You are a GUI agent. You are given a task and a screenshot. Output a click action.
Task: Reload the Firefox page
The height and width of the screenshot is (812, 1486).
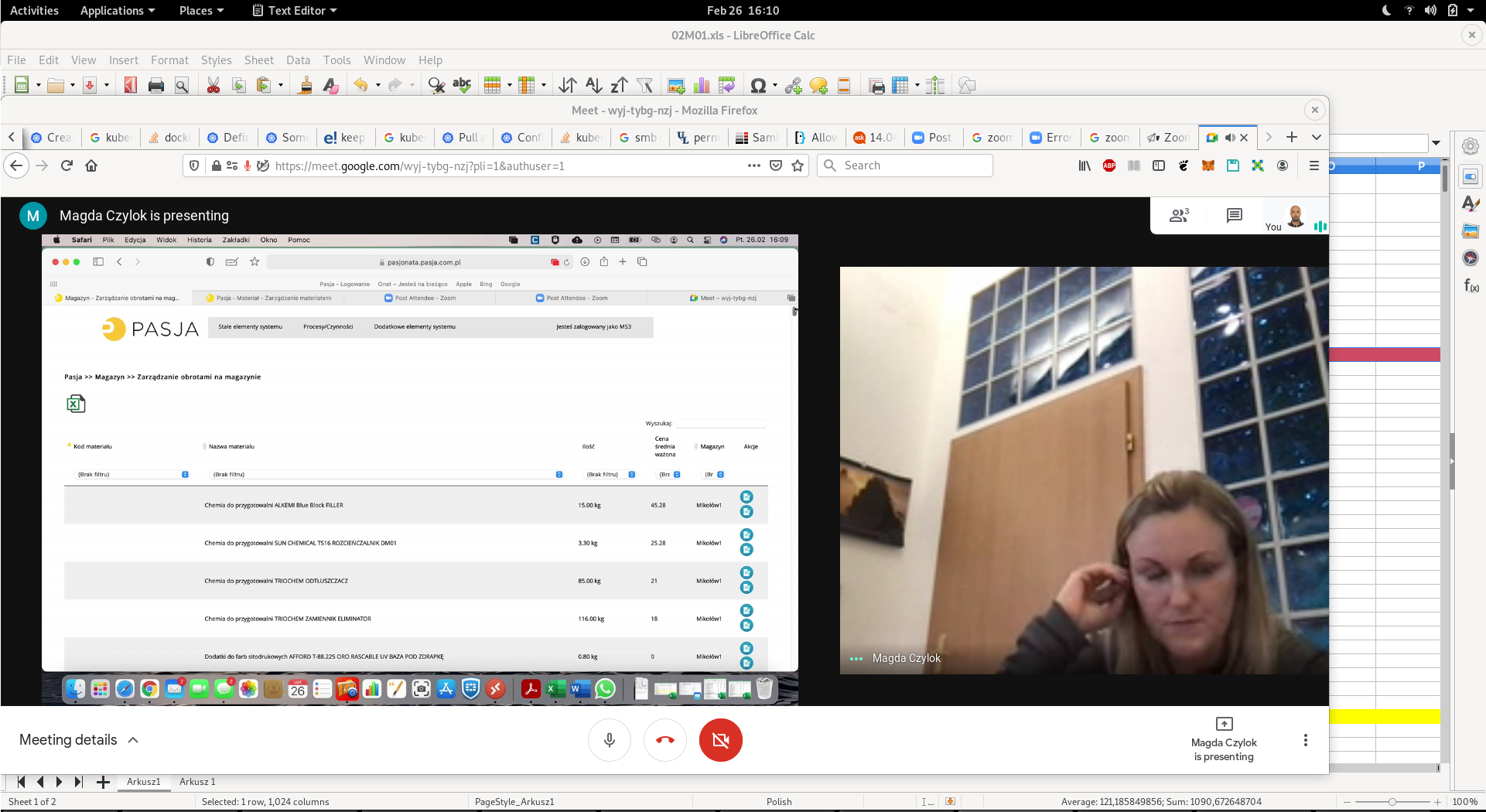click(x=67, y=165)
